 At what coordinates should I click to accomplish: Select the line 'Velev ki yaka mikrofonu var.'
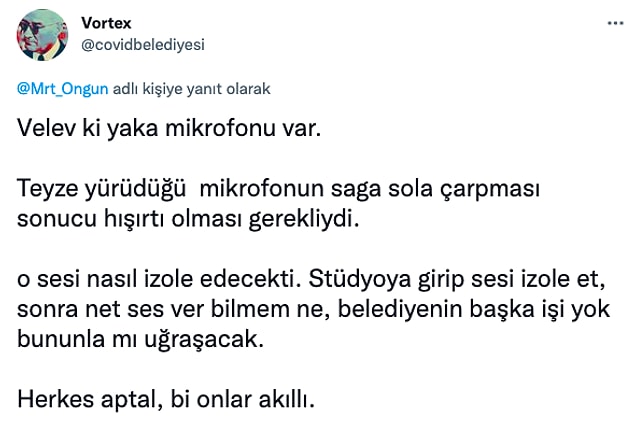pos(169,128)
